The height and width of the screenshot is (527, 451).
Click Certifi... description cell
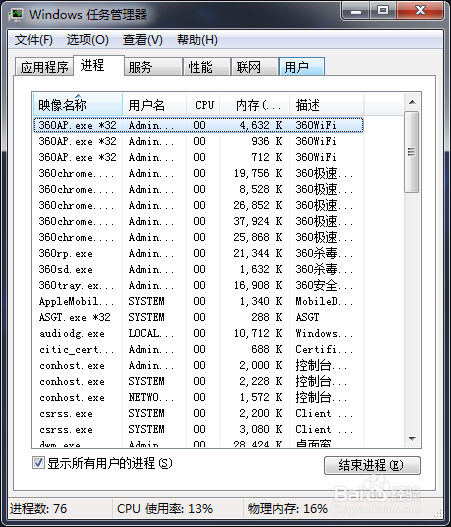324,350
